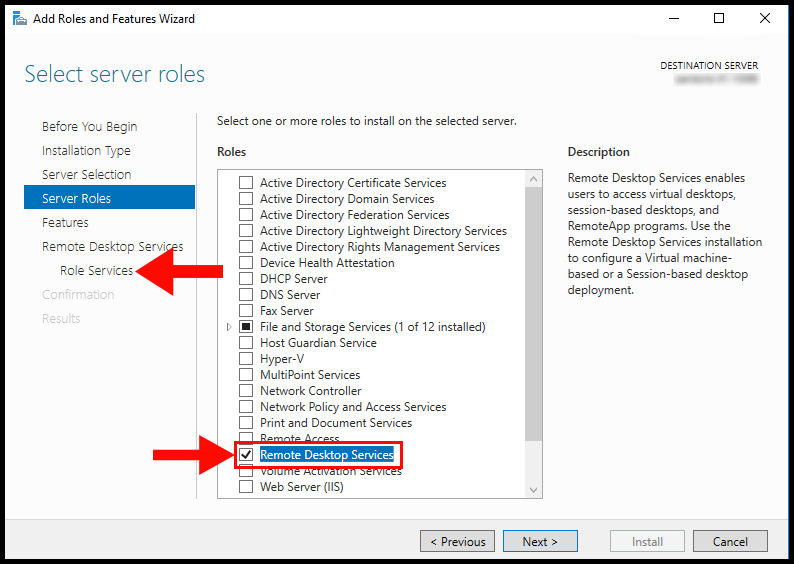Select the Hyper-V role label
This screenshot has width=794, height=564.
tap(282, 359)
